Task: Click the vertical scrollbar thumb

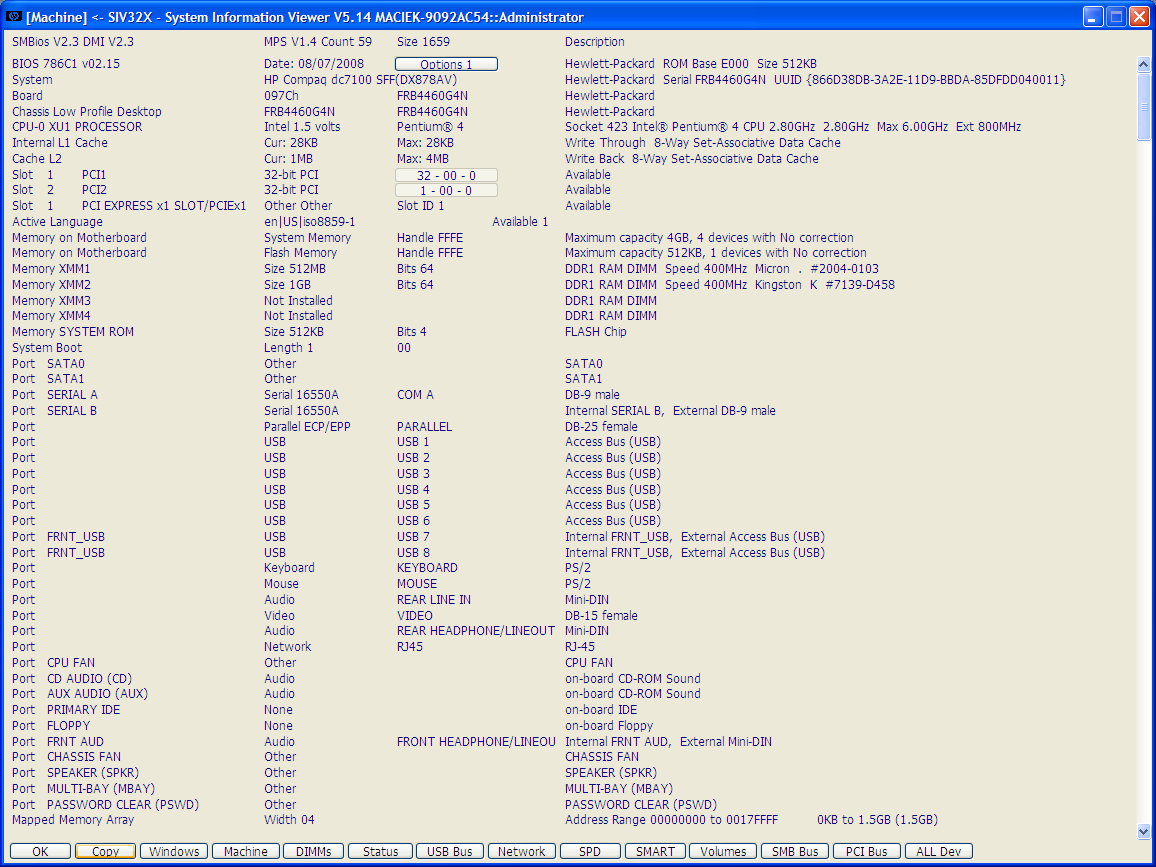Action: [1143, 105]
